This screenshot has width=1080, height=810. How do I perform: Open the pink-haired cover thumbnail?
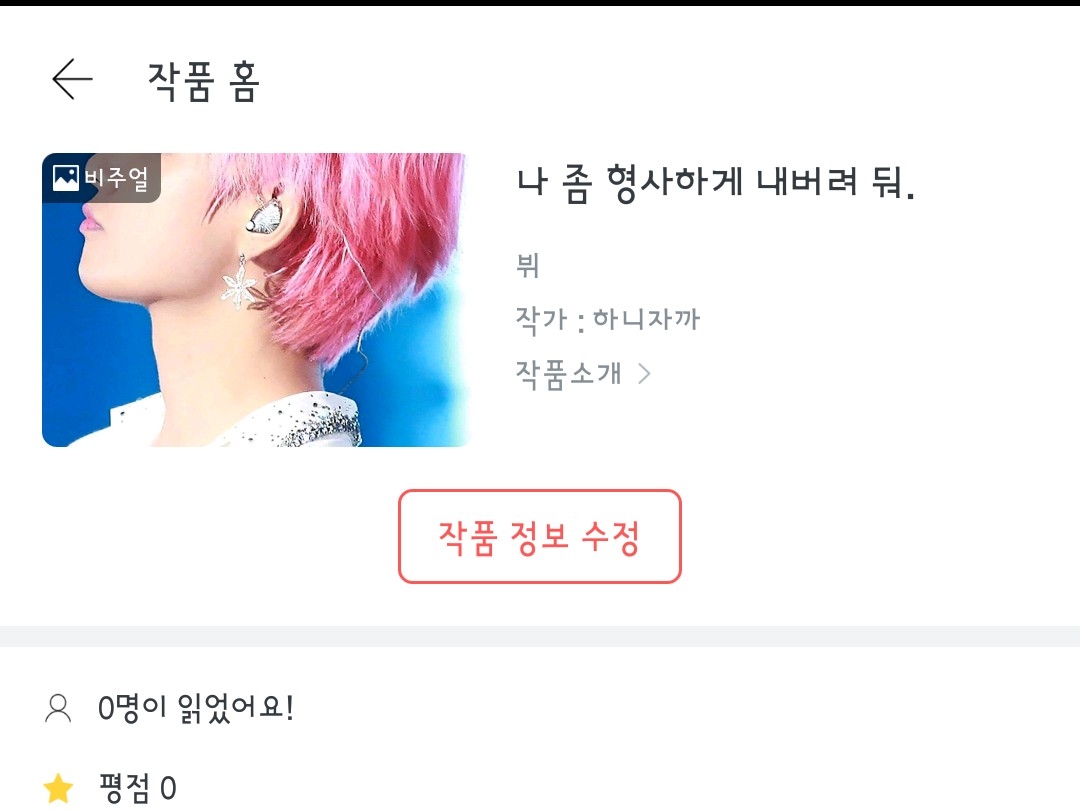[x=256, y=300]
